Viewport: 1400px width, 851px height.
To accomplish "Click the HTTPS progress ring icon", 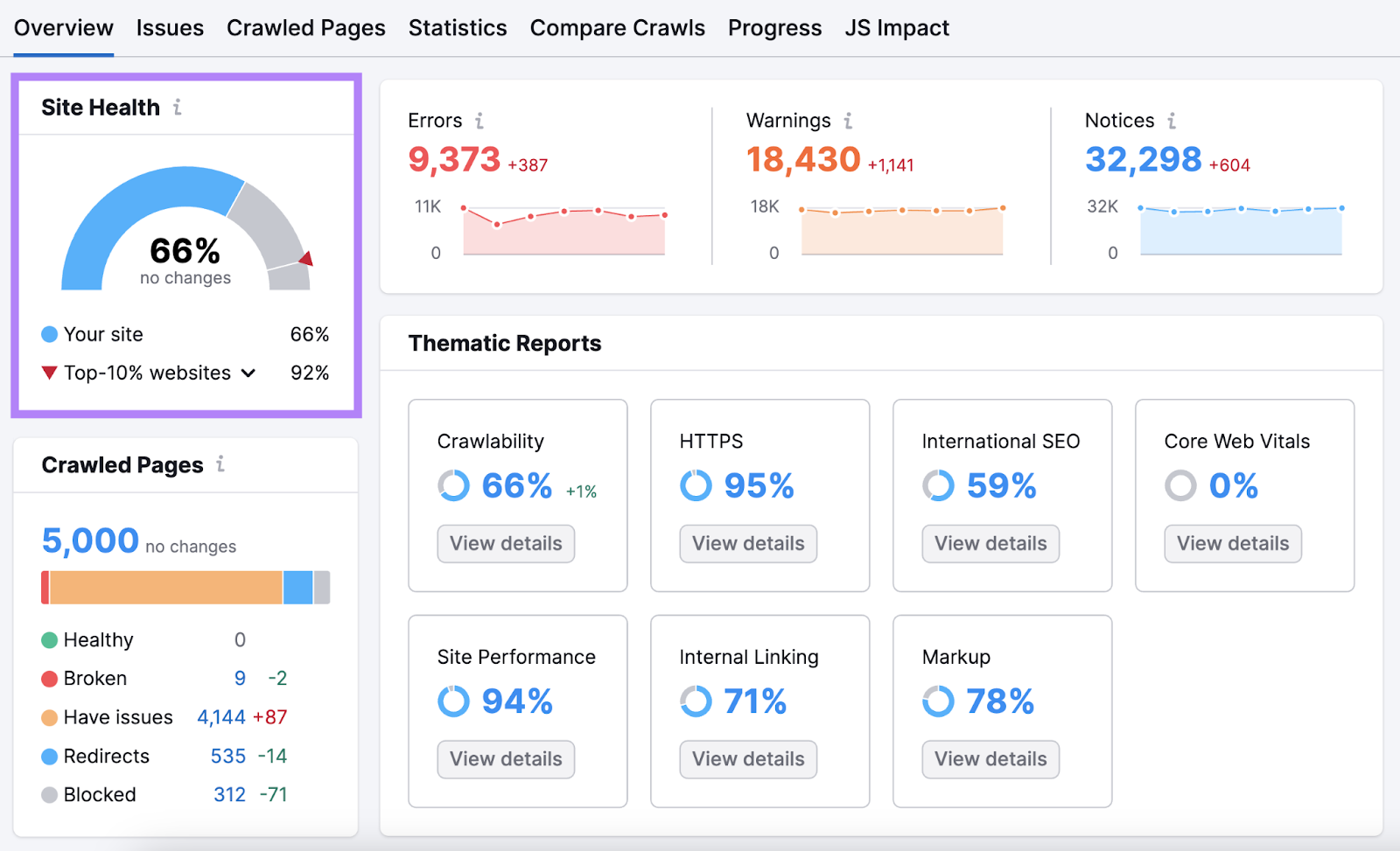I will tap(696, 485).
